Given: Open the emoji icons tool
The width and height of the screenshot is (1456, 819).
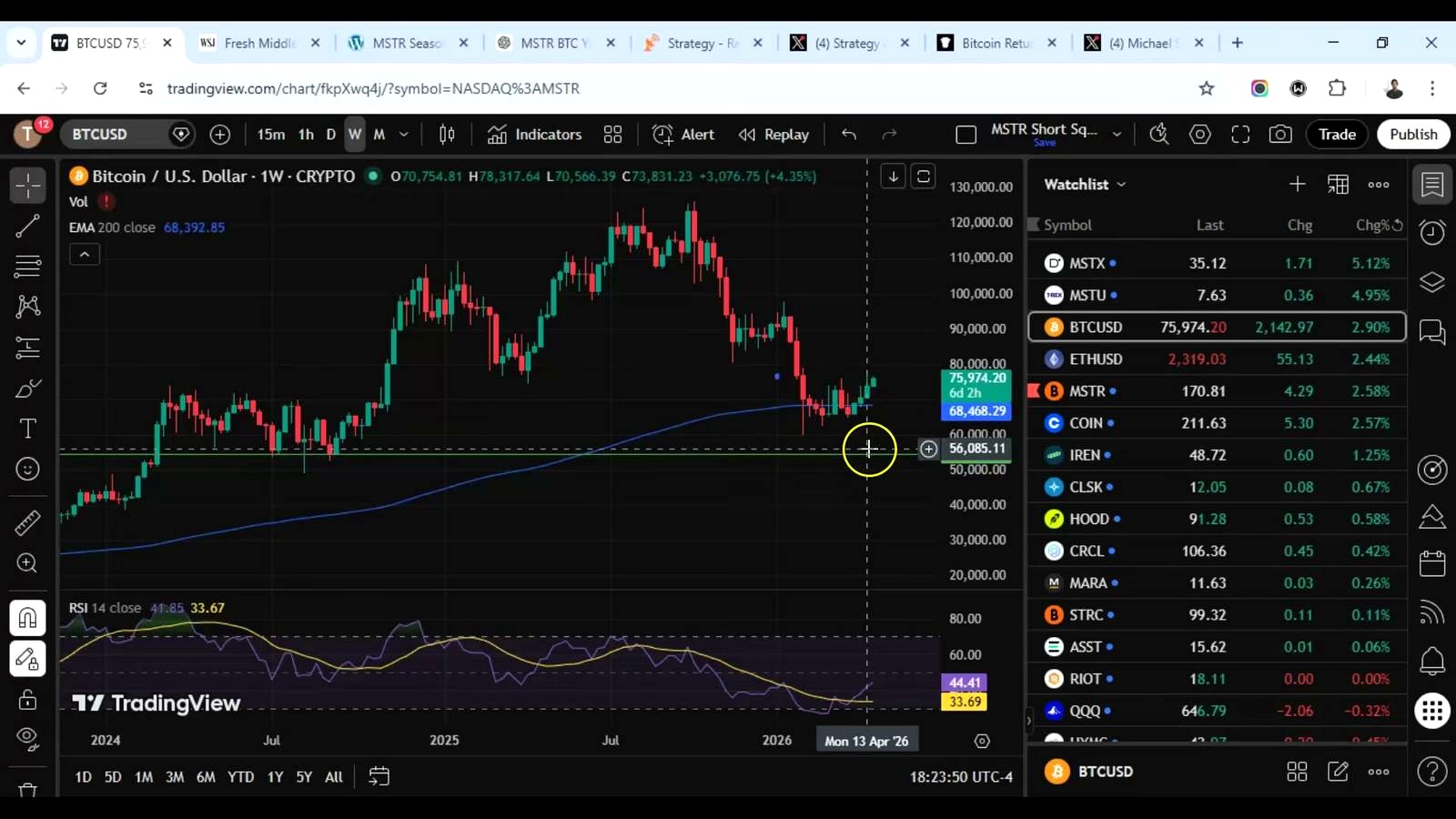Looking at the screenshot, I should tap(27, 469).
